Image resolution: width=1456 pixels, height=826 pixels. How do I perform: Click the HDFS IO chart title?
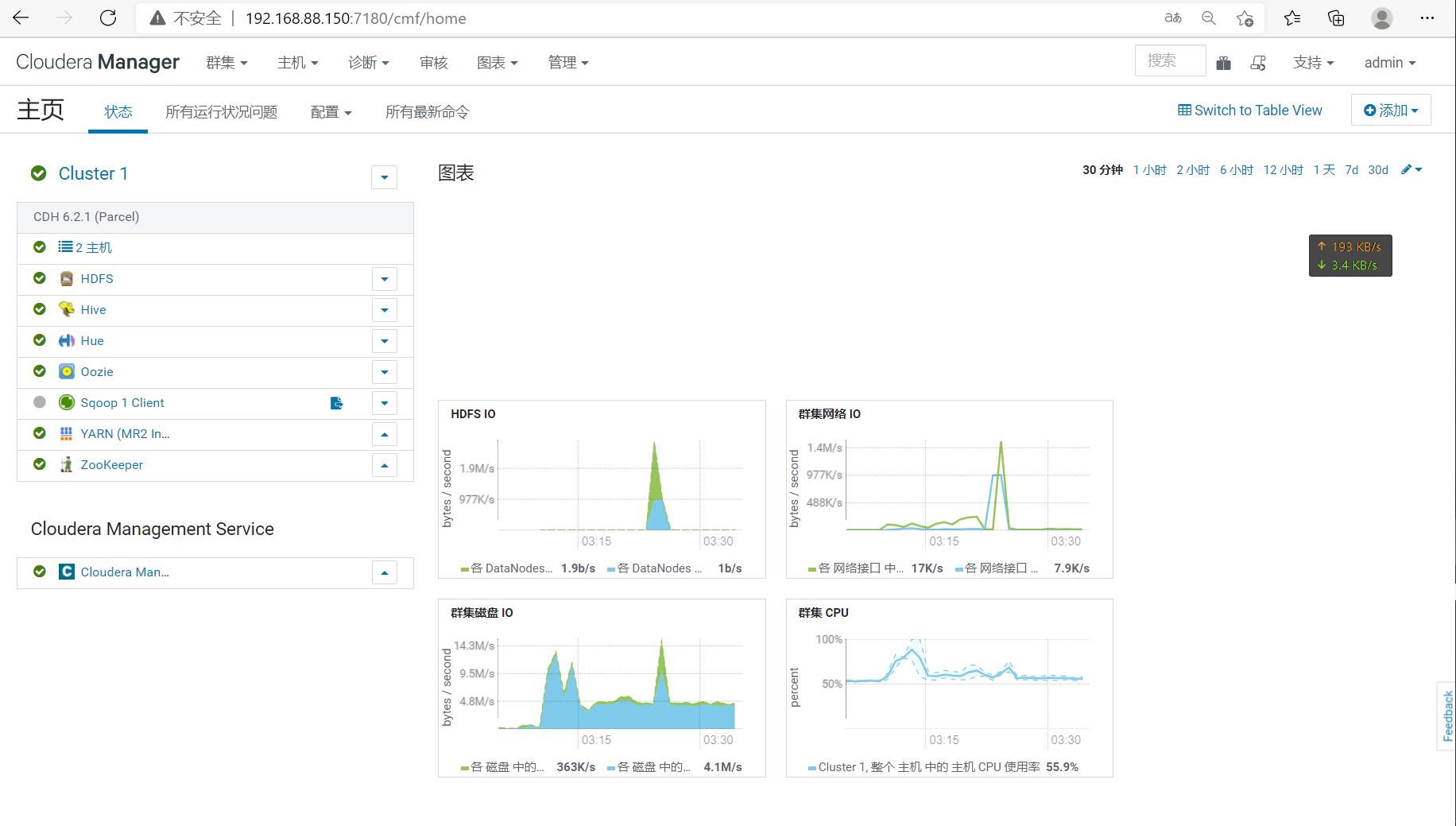(x=473, y=413)
